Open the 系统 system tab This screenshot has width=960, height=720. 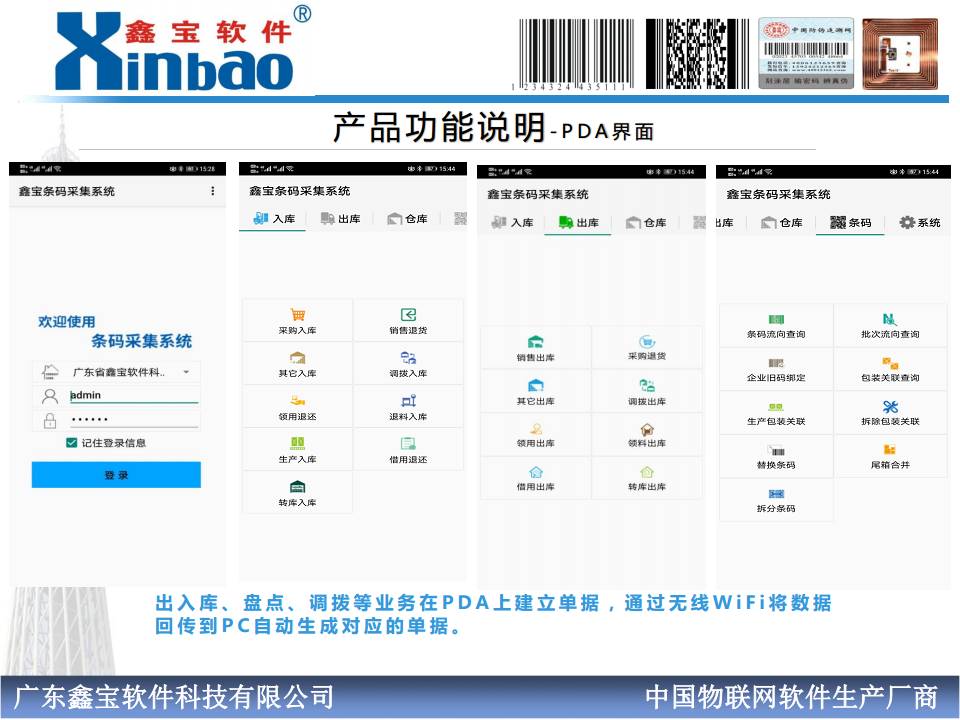coord(920,222)
